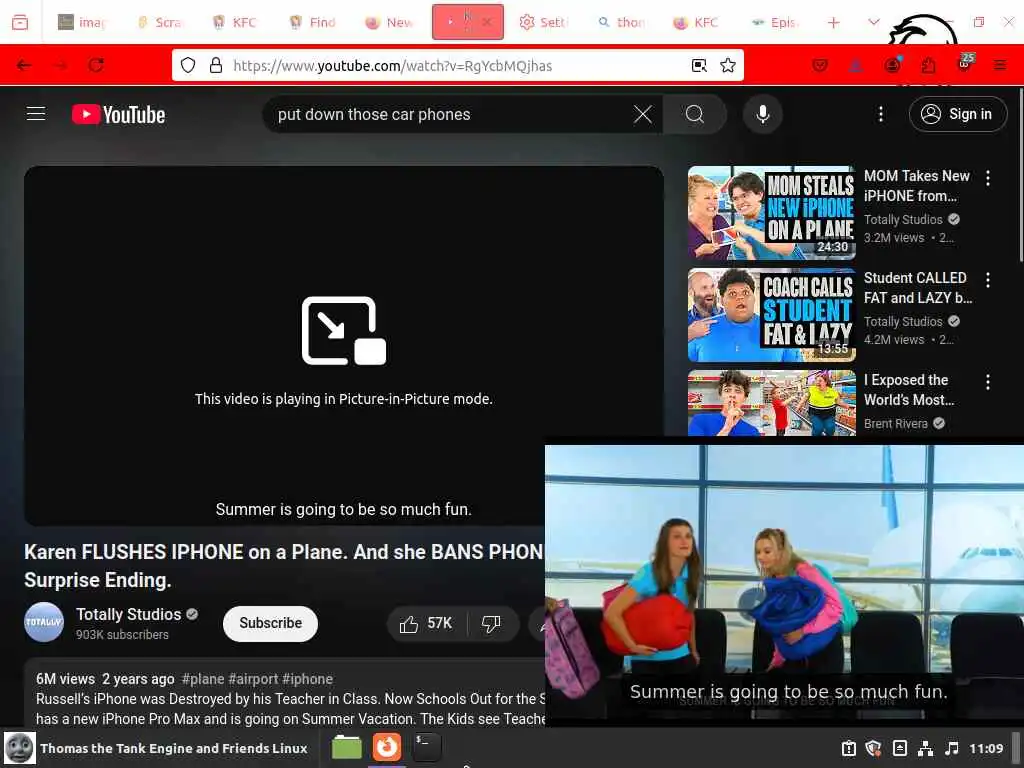Viewport: 1024px width, 768px height.
Task: Open options for MOM Takes New iPhone video
Action: tap(988, 178)
